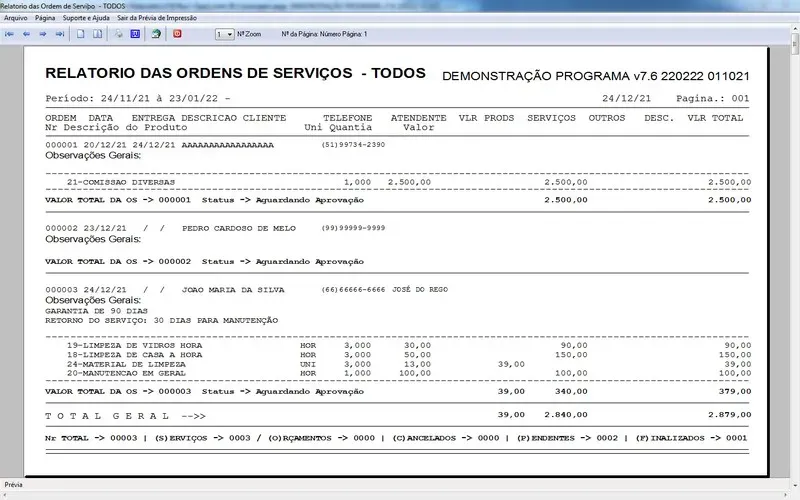Click the blue save/export icon in toolbar
The width and height of the screenshot is (800, 500).
tap(135, 34)
